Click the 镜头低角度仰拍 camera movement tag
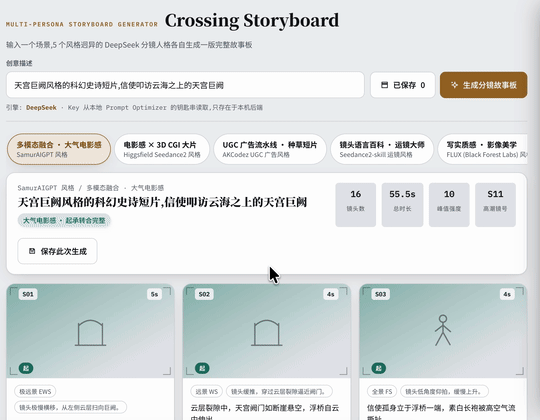The height and width of the screenshot is (420, 540). point(444,391)
